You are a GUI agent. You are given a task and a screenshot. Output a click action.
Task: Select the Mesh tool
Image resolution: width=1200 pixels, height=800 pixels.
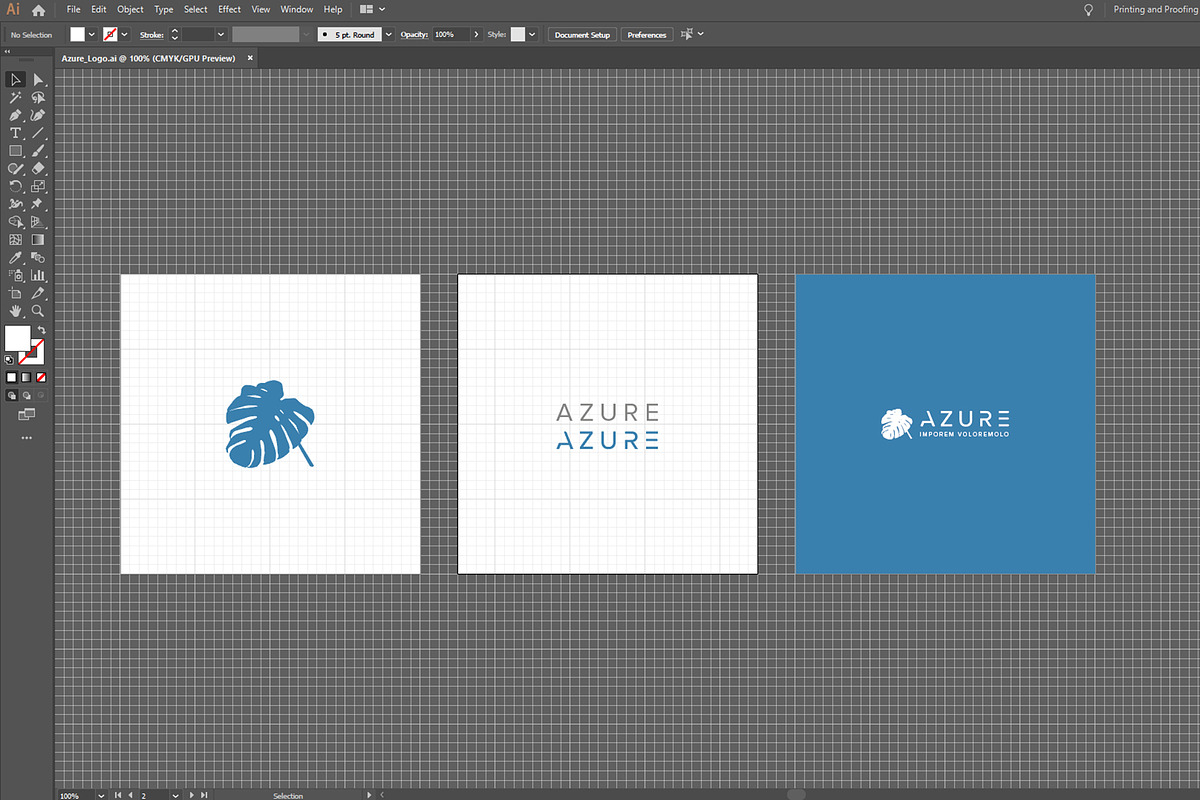click(16, 240)
